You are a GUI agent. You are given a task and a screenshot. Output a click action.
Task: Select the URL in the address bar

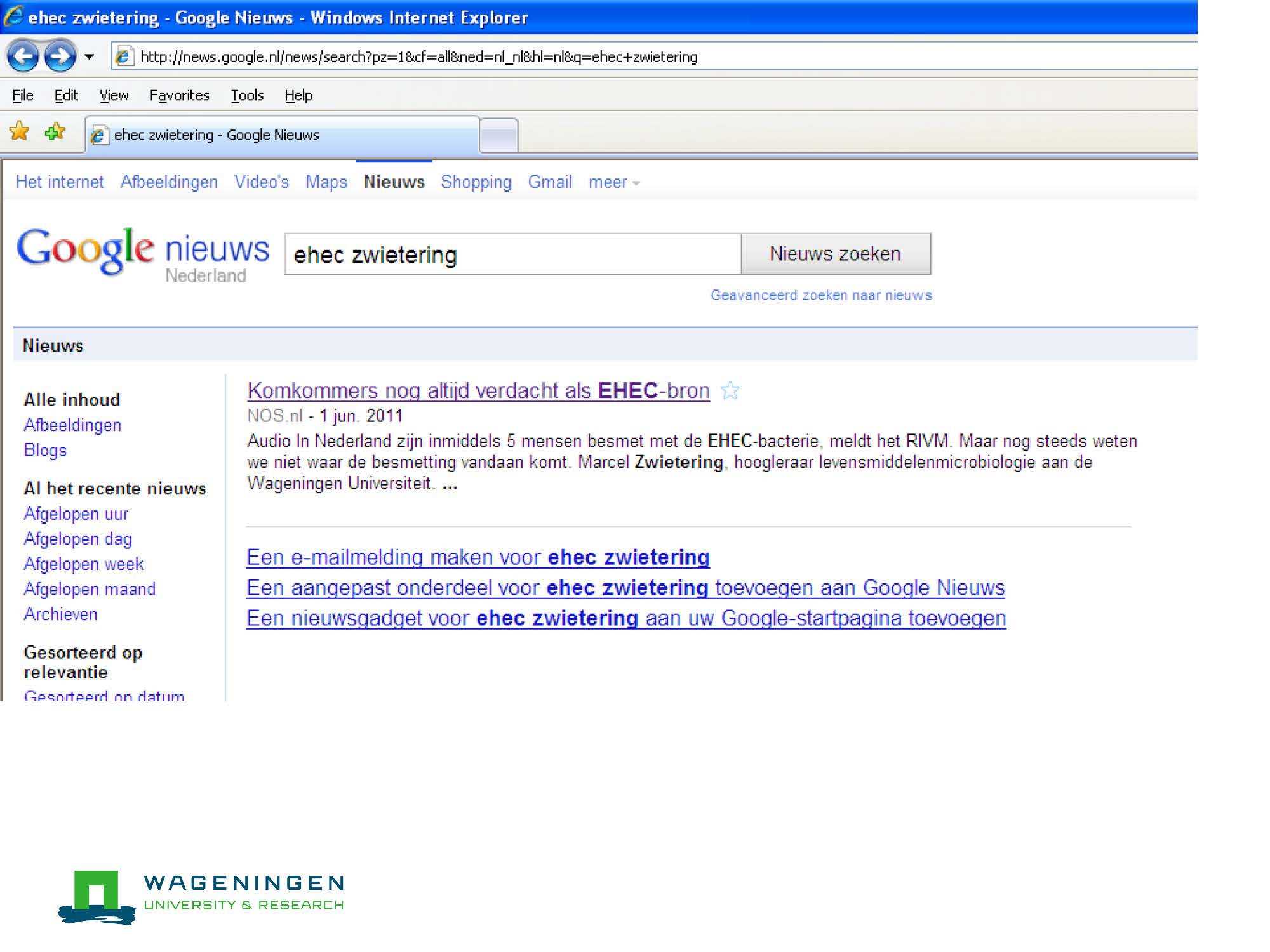419,57
